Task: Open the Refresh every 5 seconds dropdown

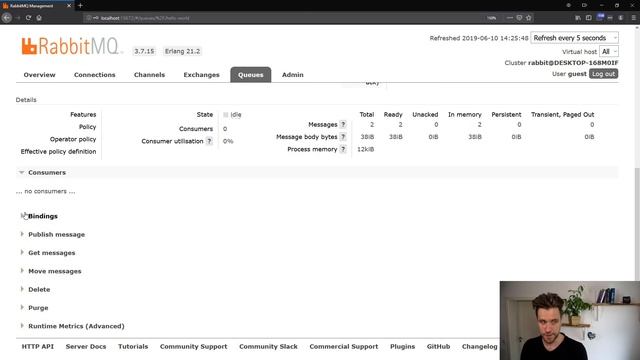Action: 574,38
